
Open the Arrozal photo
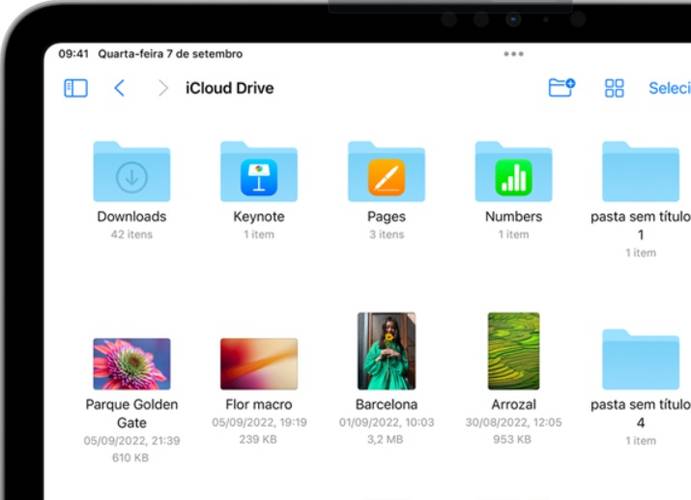click(x=514, y=351)
